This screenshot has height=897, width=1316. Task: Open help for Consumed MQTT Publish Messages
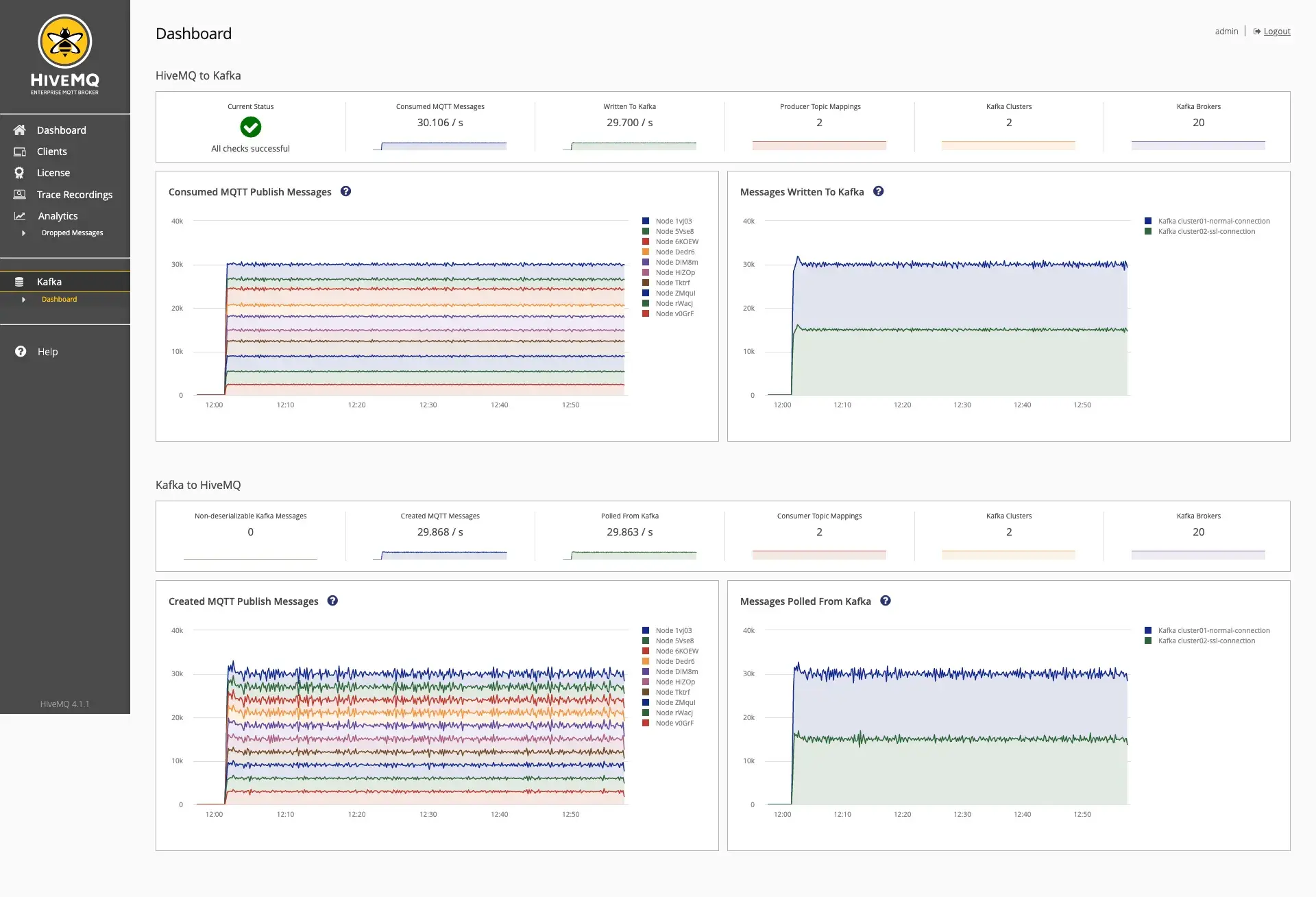[346, 191]
